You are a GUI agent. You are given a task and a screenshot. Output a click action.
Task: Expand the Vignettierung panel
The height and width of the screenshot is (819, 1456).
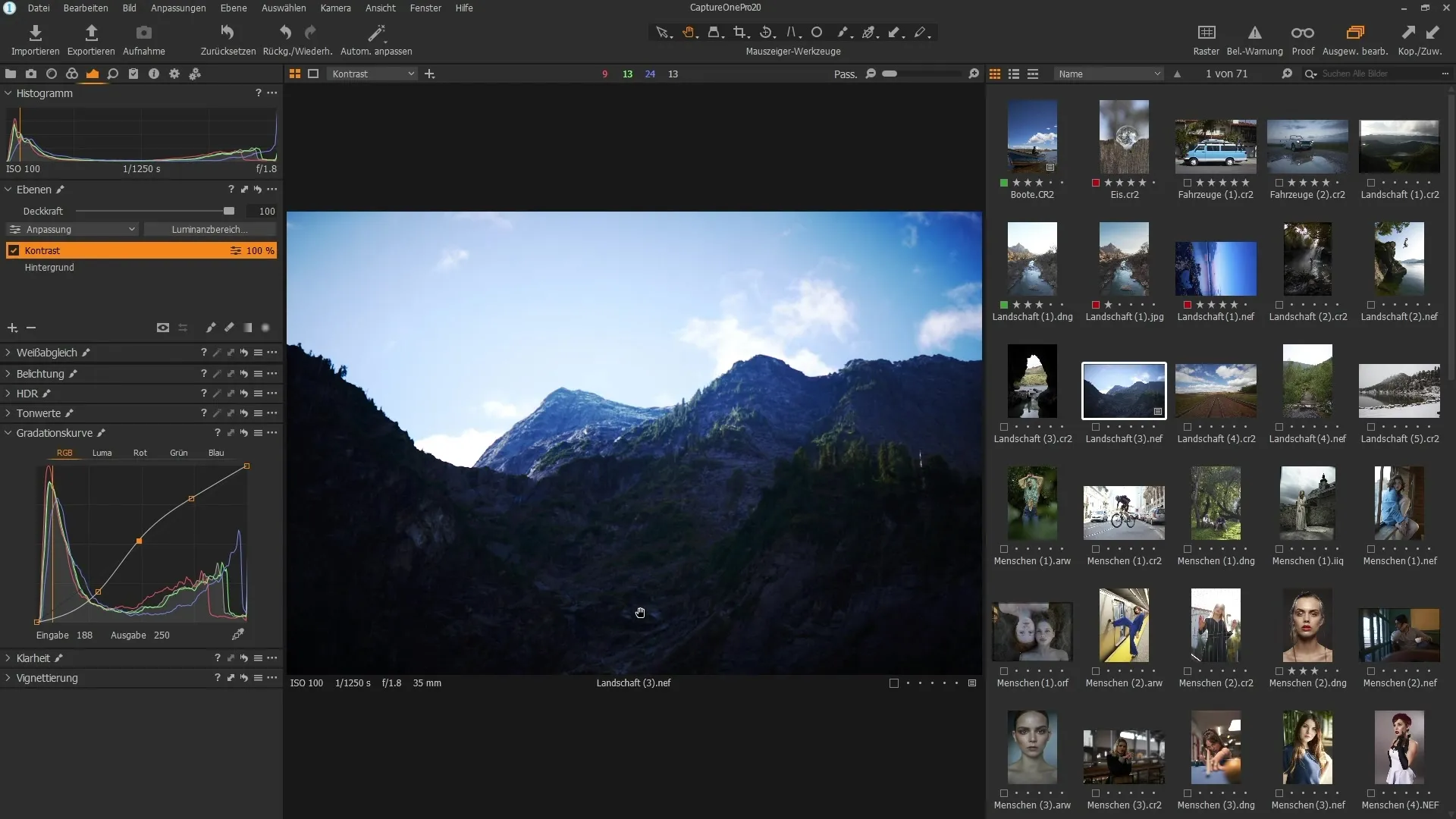[8, 678]
